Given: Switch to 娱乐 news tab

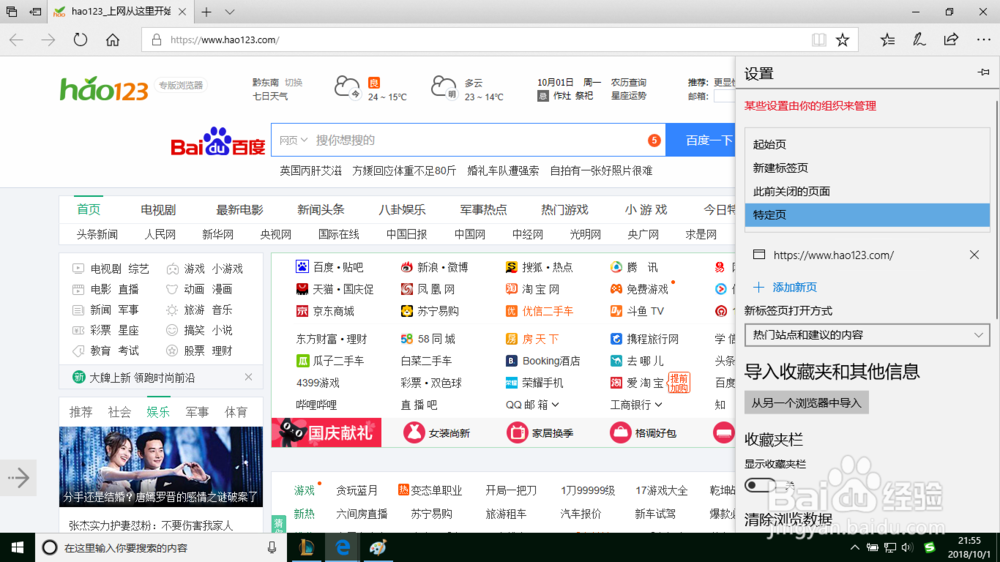Looking at the screenshot, I should point(158,412).
